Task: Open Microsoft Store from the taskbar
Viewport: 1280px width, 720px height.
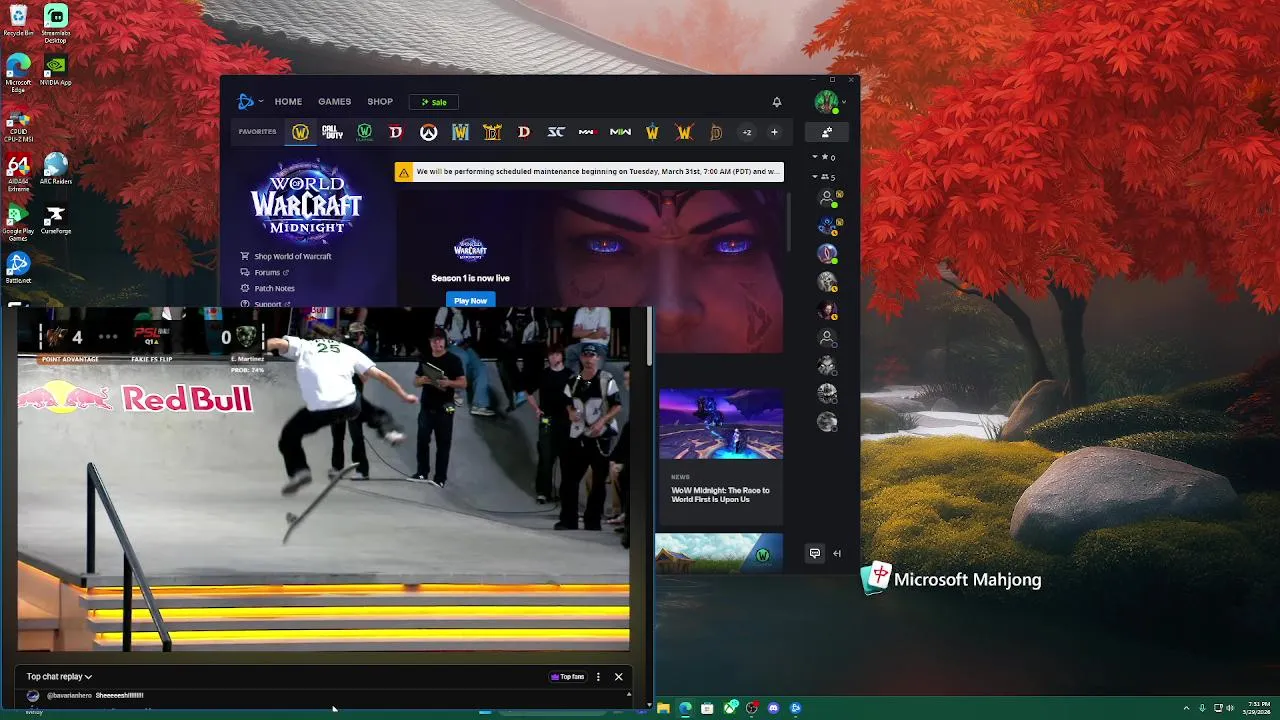Action: (x=707, y=708)
